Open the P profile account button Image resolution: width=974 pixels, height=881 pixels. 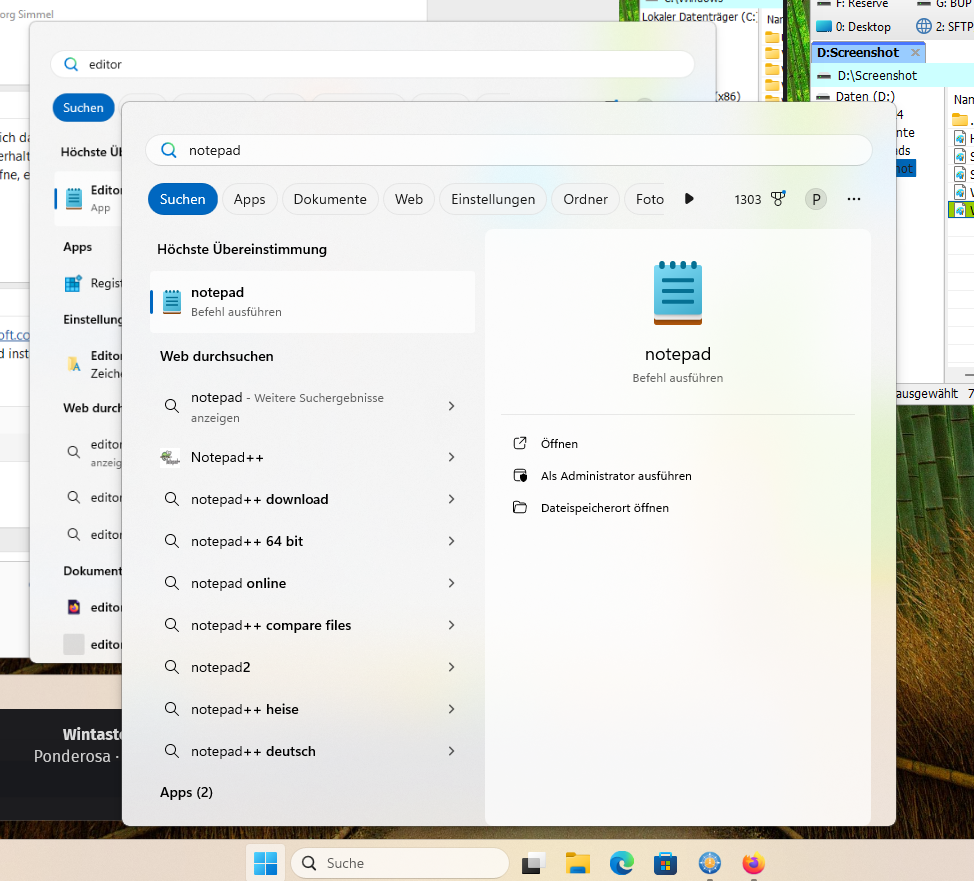(816, 199)
